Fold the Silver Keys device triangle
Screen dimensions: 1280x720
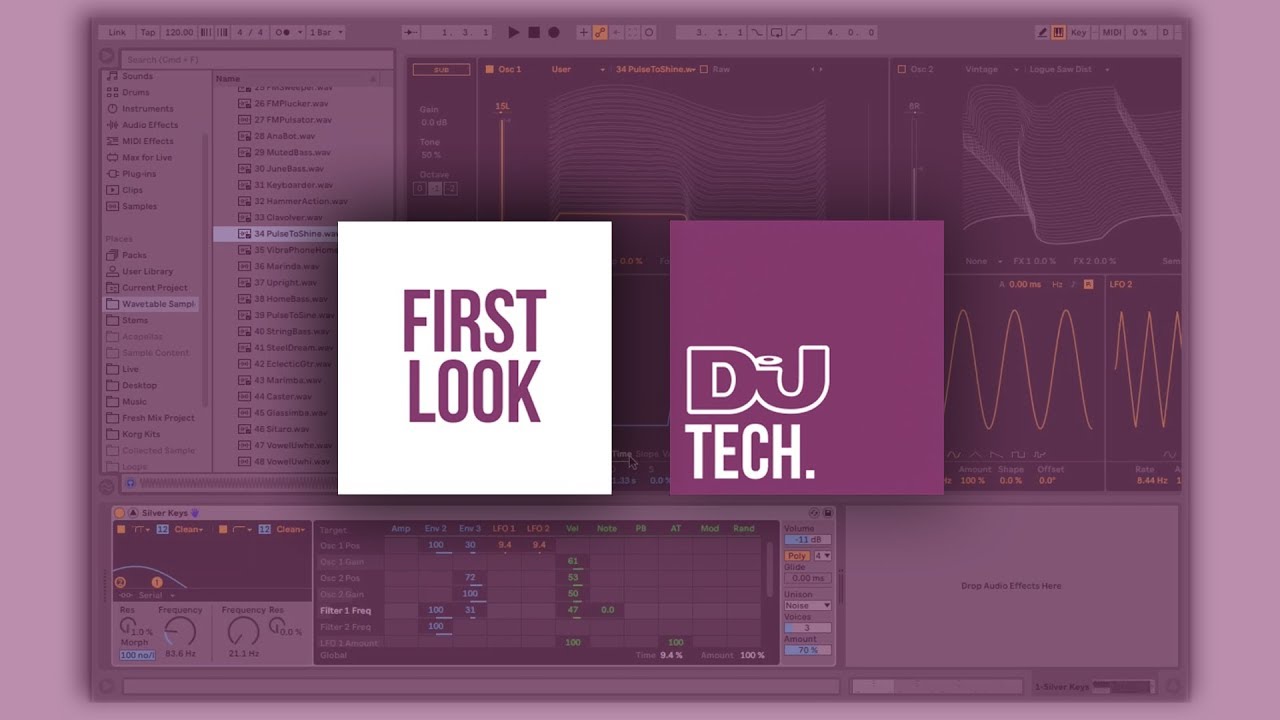[x=133, y=513]
